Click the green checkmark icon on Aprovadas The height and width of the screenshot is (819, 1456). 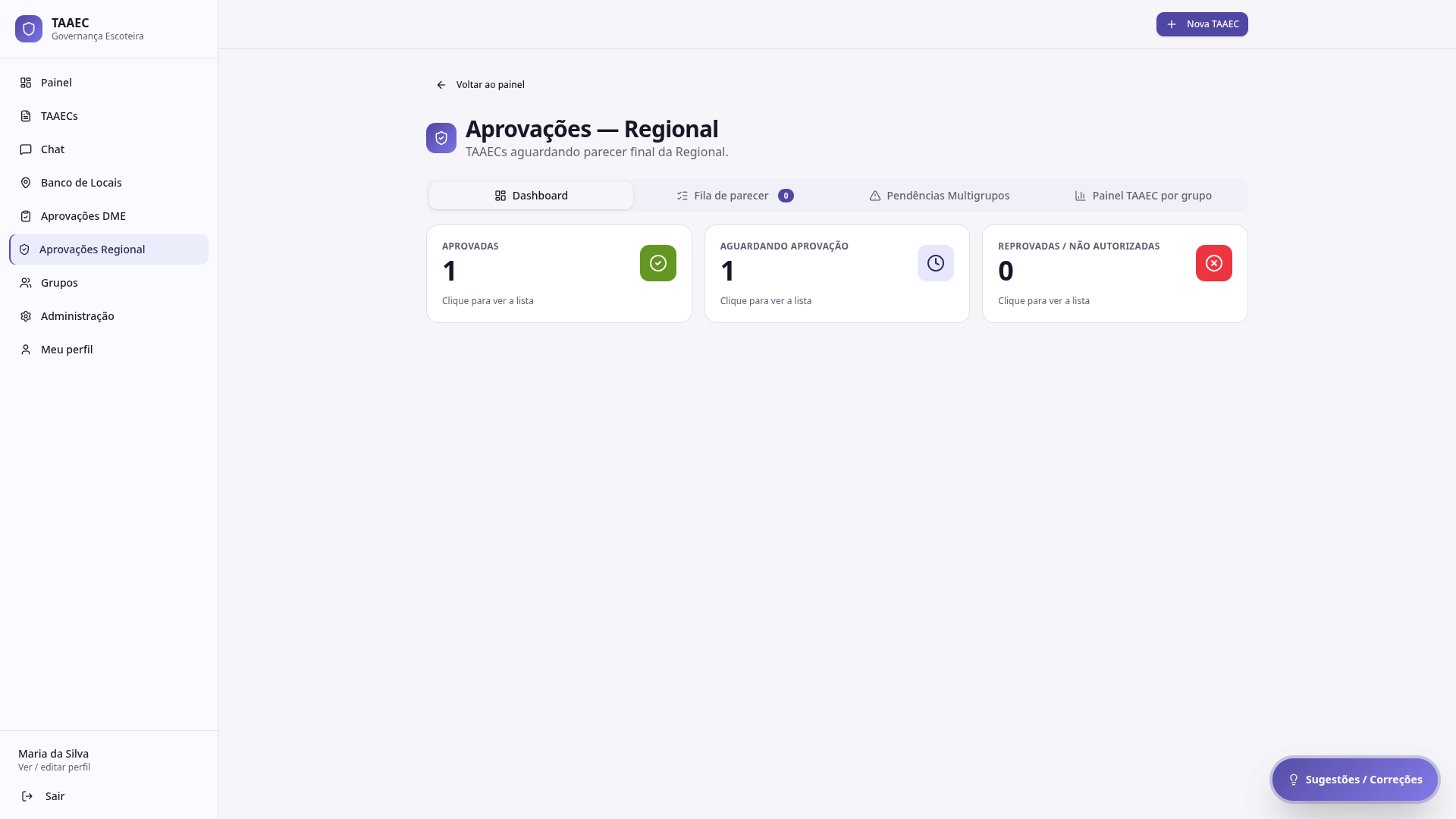click(x=658, y=263)
